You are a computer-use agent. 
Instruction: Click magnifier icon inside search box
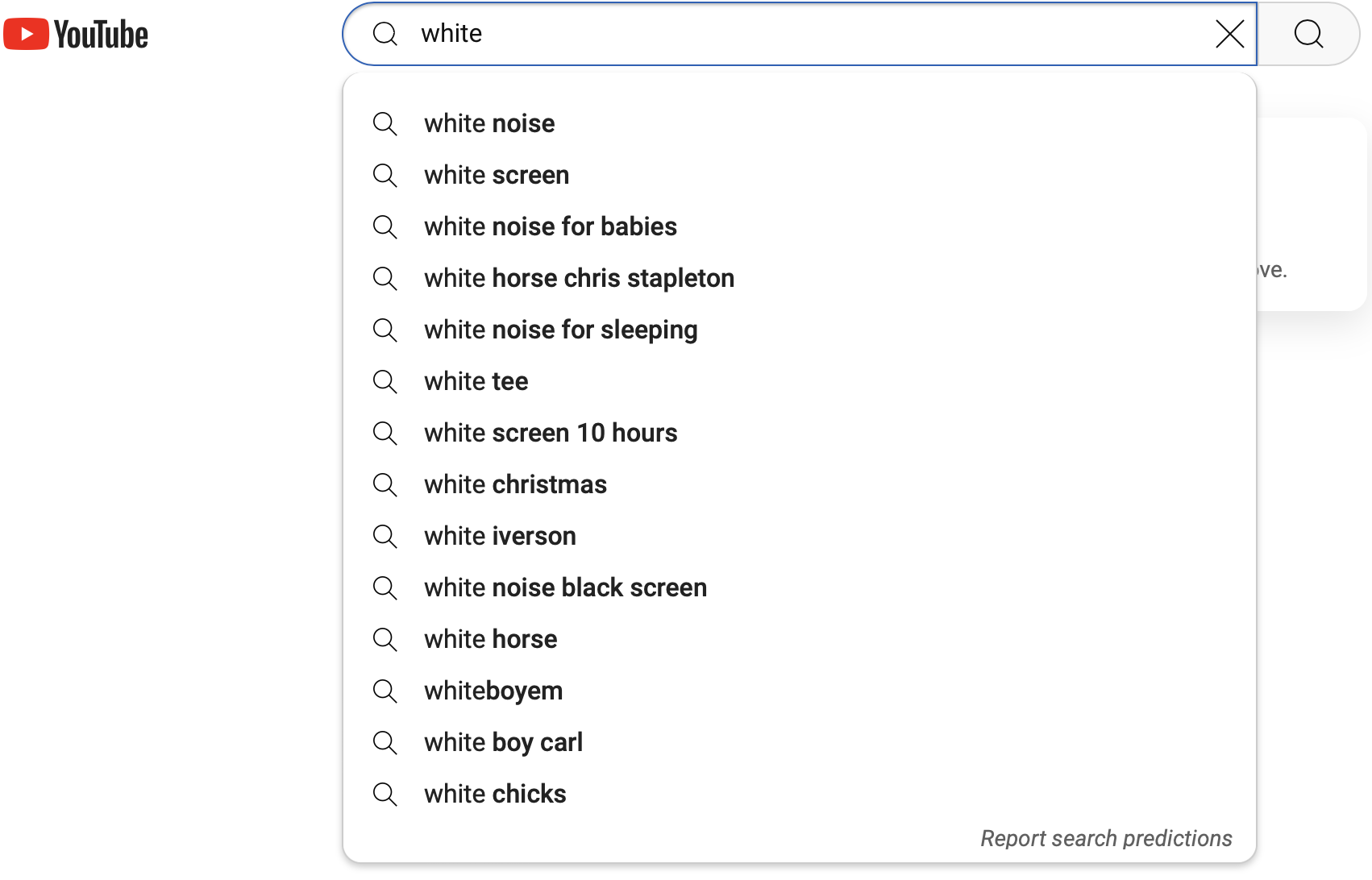coord(385,34)
